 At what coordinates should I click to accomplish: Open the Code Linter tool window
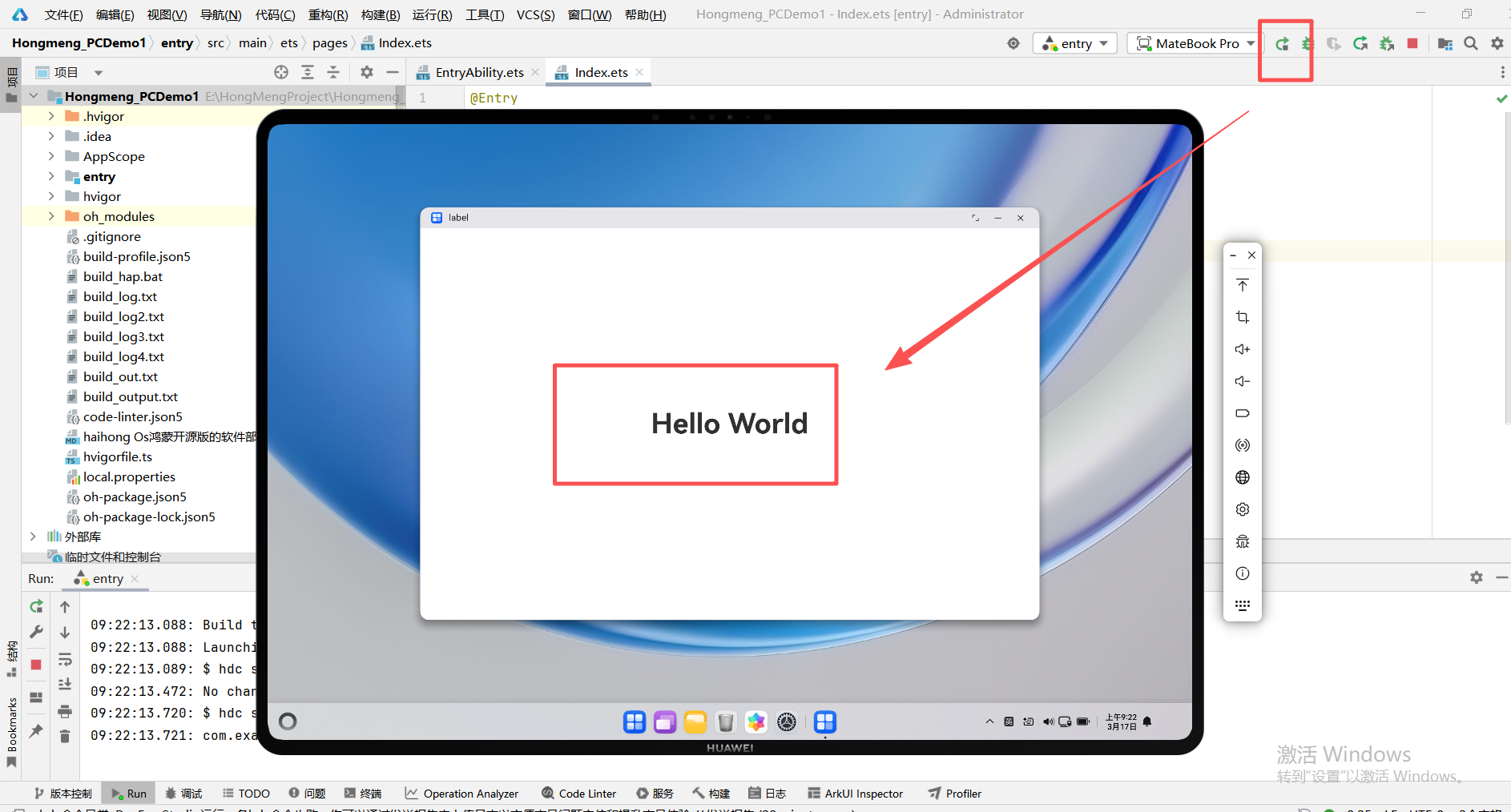click(x=579, y=794)
